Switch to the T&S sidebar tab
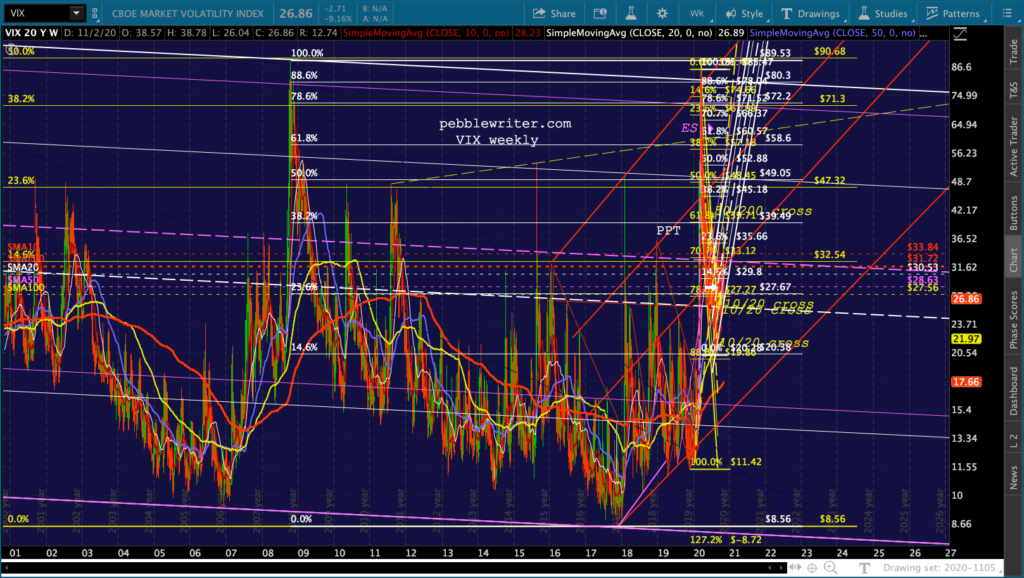This screenshot has width=1024, height=578. point(1014,89)
